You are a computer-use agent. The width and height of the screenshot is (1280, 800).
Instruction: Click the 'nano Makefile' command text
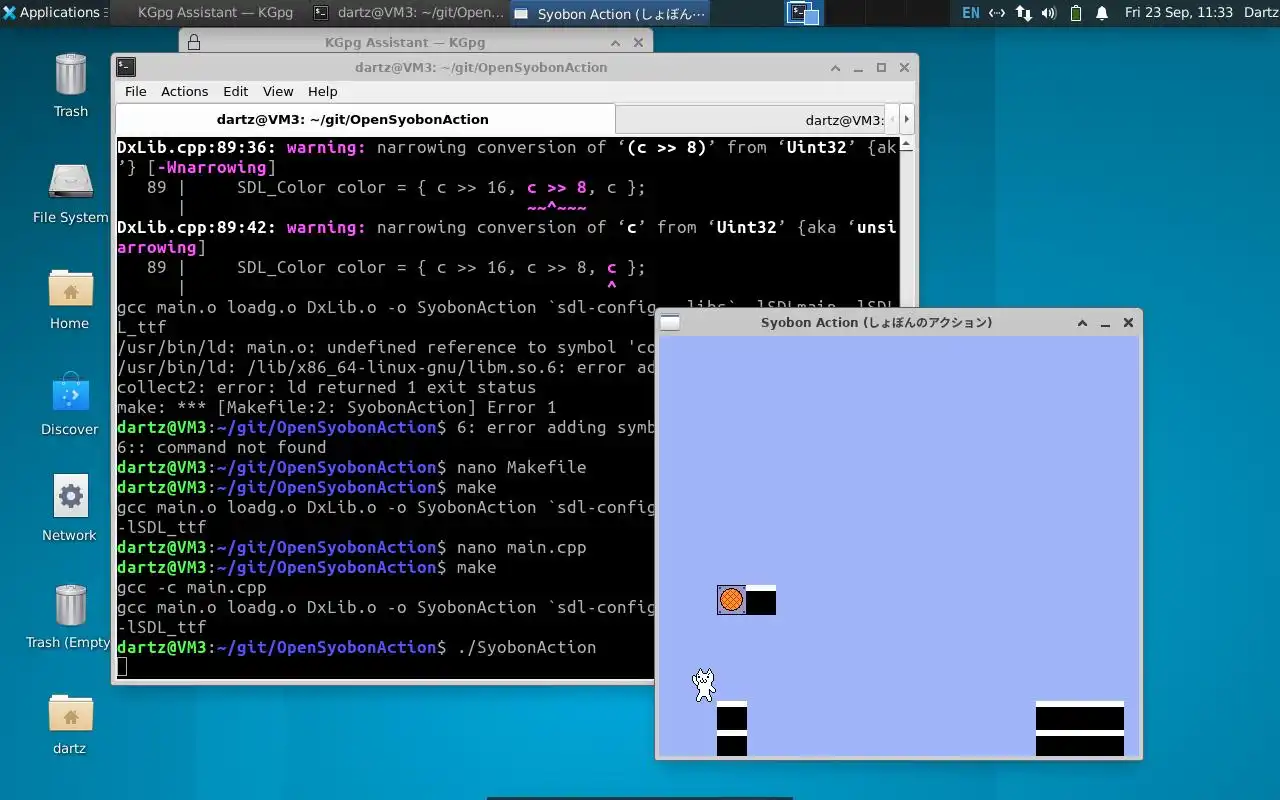click(x=521, y=467)
